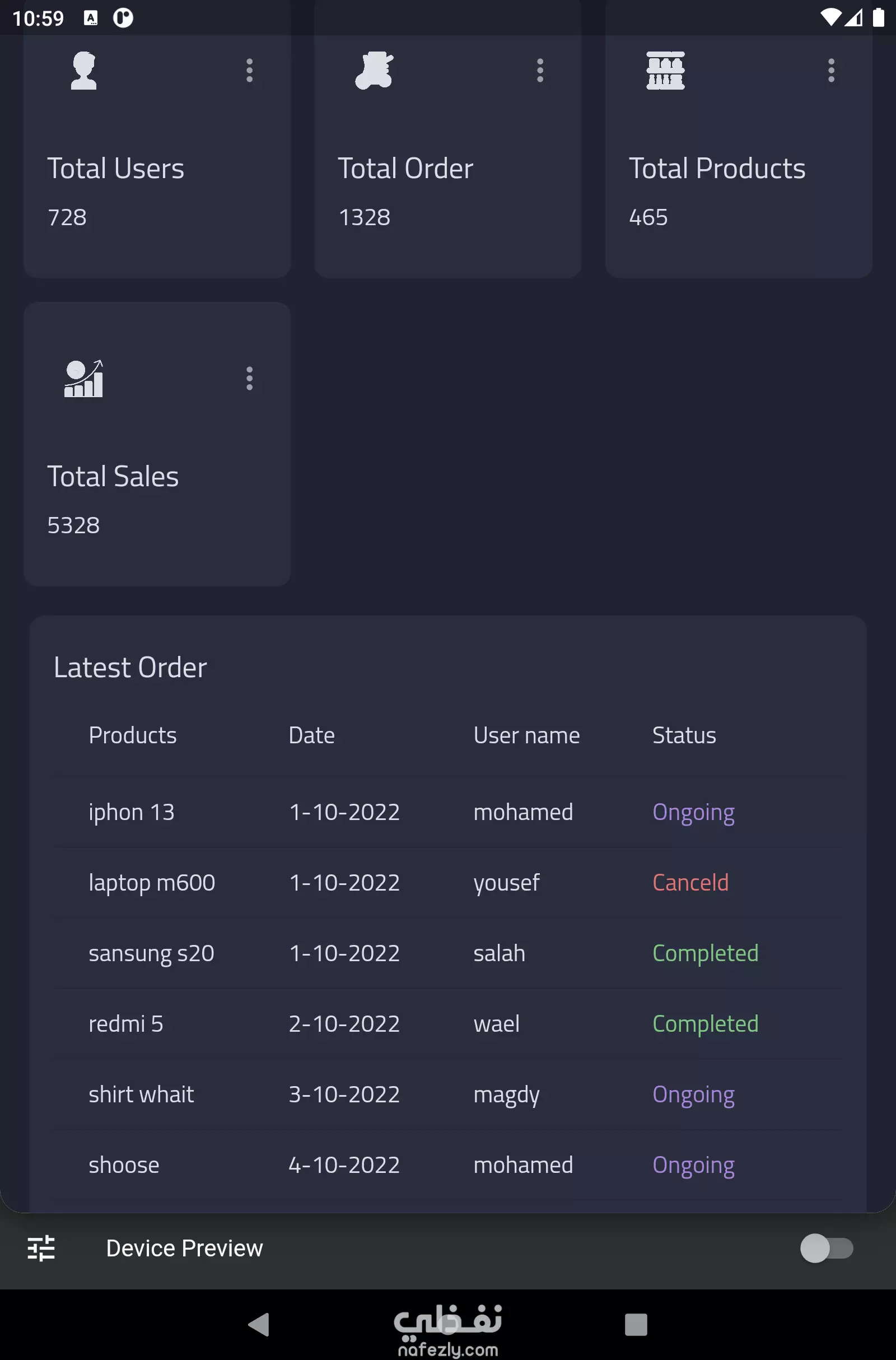This screenshot has width=896, height=1360.
Task: Click the Ongoing status for iphon 13
Action: [693, 812]
